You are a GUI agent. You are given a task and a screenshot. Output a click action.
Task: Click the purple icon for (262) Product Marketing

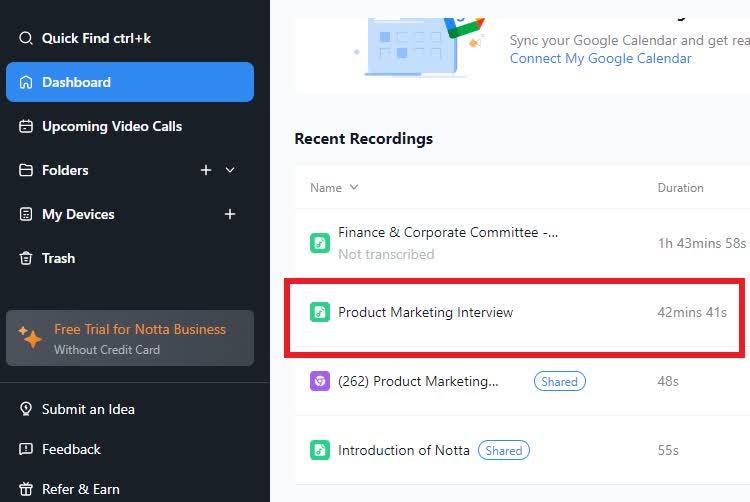coord(319,381)
